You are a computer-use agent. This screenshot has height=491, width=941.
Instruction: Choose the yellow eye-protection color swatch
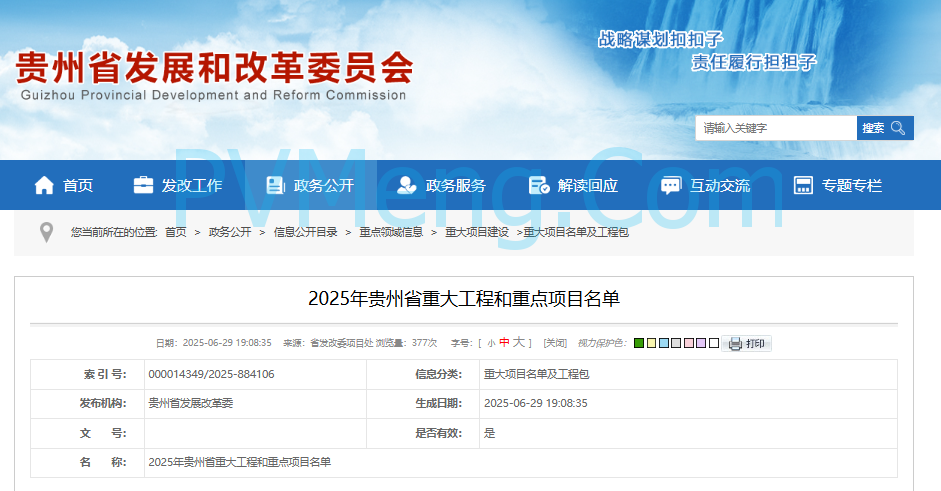pos(652,343)
